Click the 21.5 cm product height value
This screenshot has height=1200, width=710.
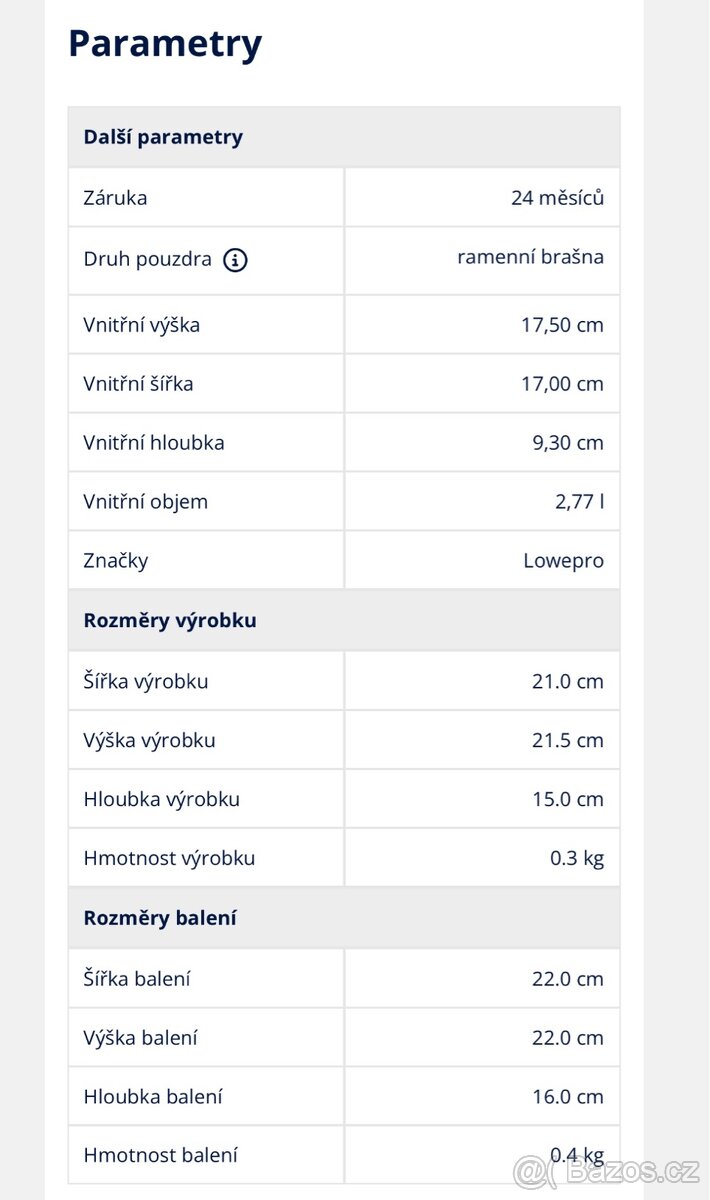567,741
